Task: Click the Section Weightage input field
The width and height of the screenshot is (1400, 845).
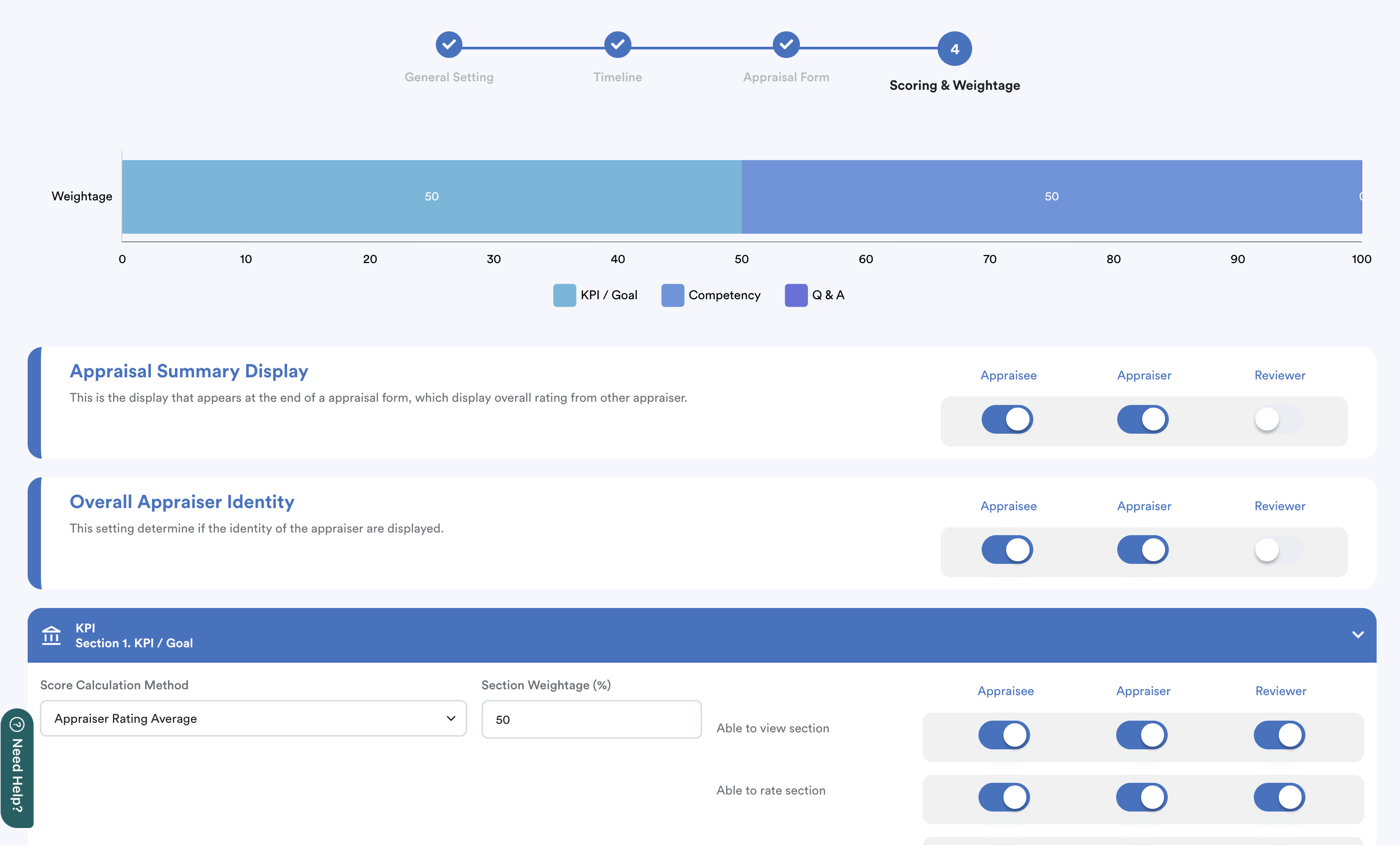Action: 591,720
